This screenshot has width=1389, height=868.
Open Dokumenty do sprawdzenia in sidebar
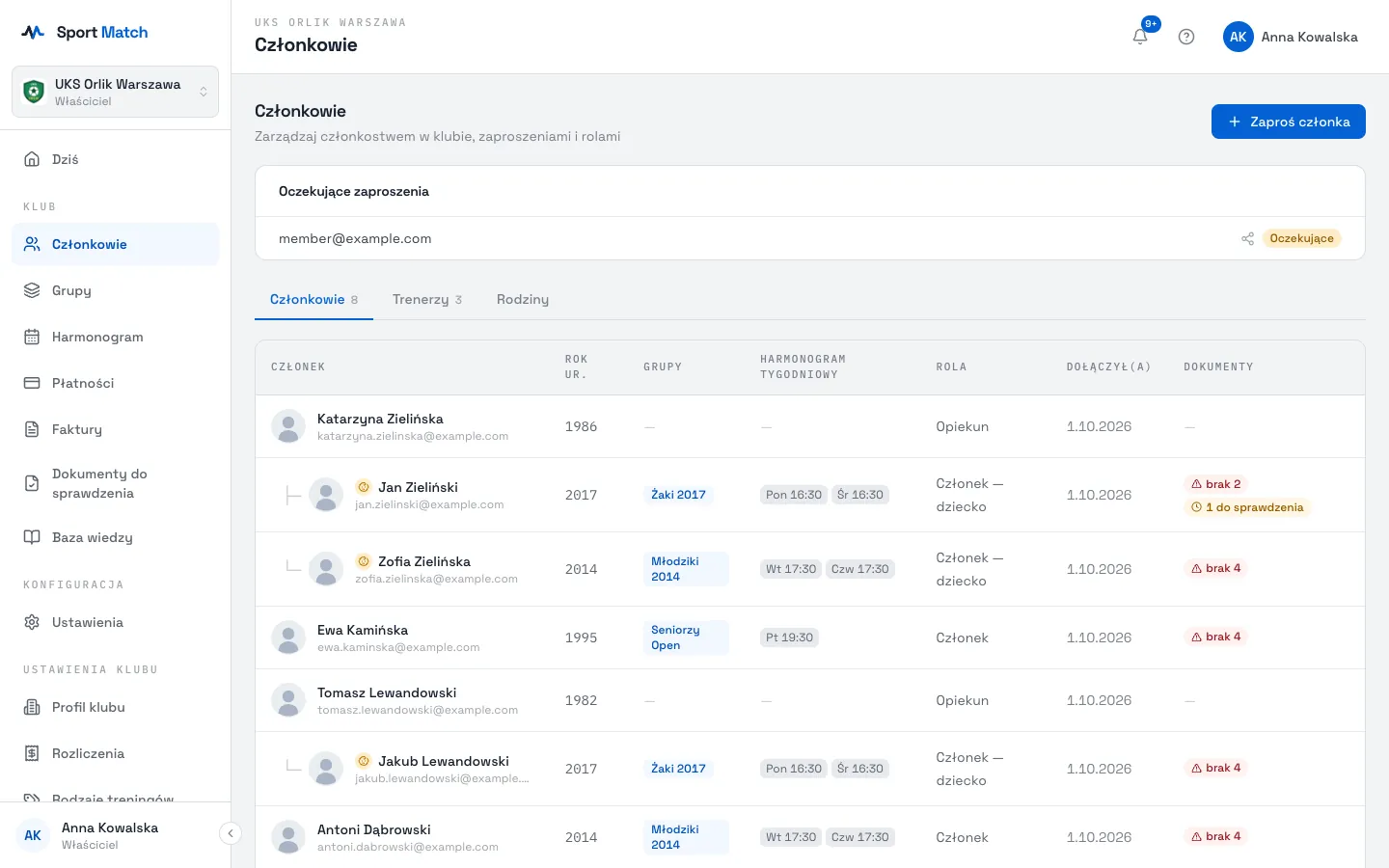point(115,483)
